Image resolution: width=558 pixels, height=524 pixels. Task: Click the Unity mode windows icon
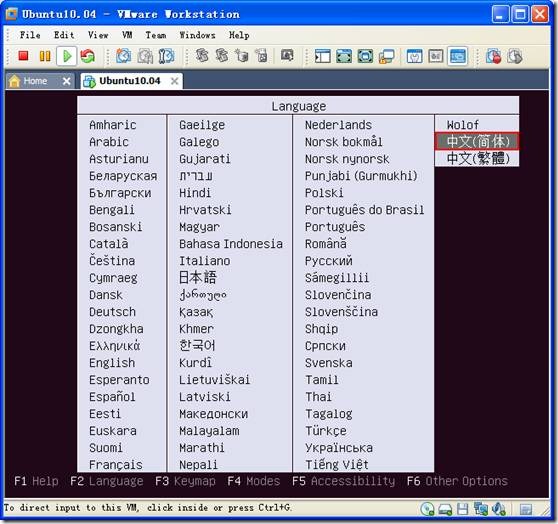point(386,56)
